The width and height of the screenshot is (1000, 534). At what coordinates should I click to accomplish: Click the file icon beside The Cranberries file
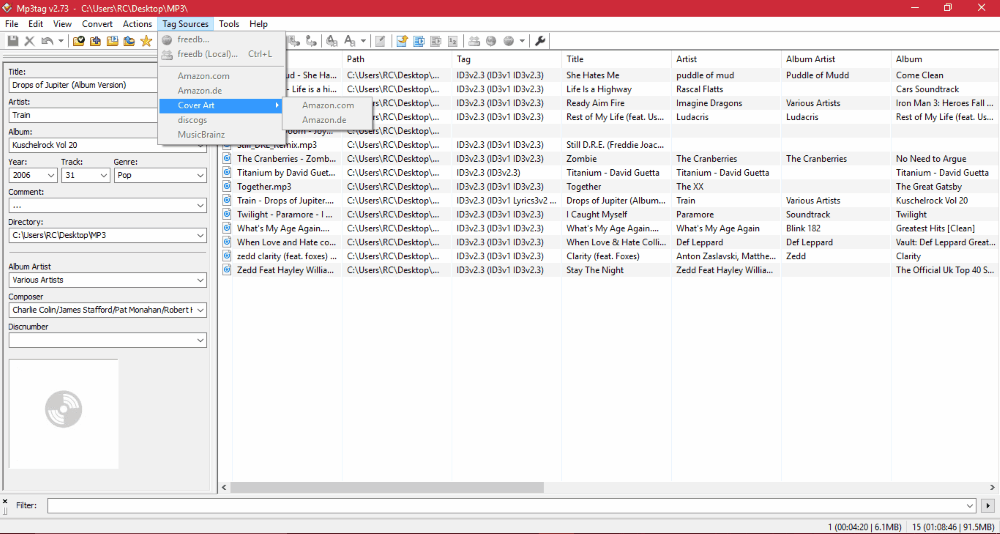point(226,158)
